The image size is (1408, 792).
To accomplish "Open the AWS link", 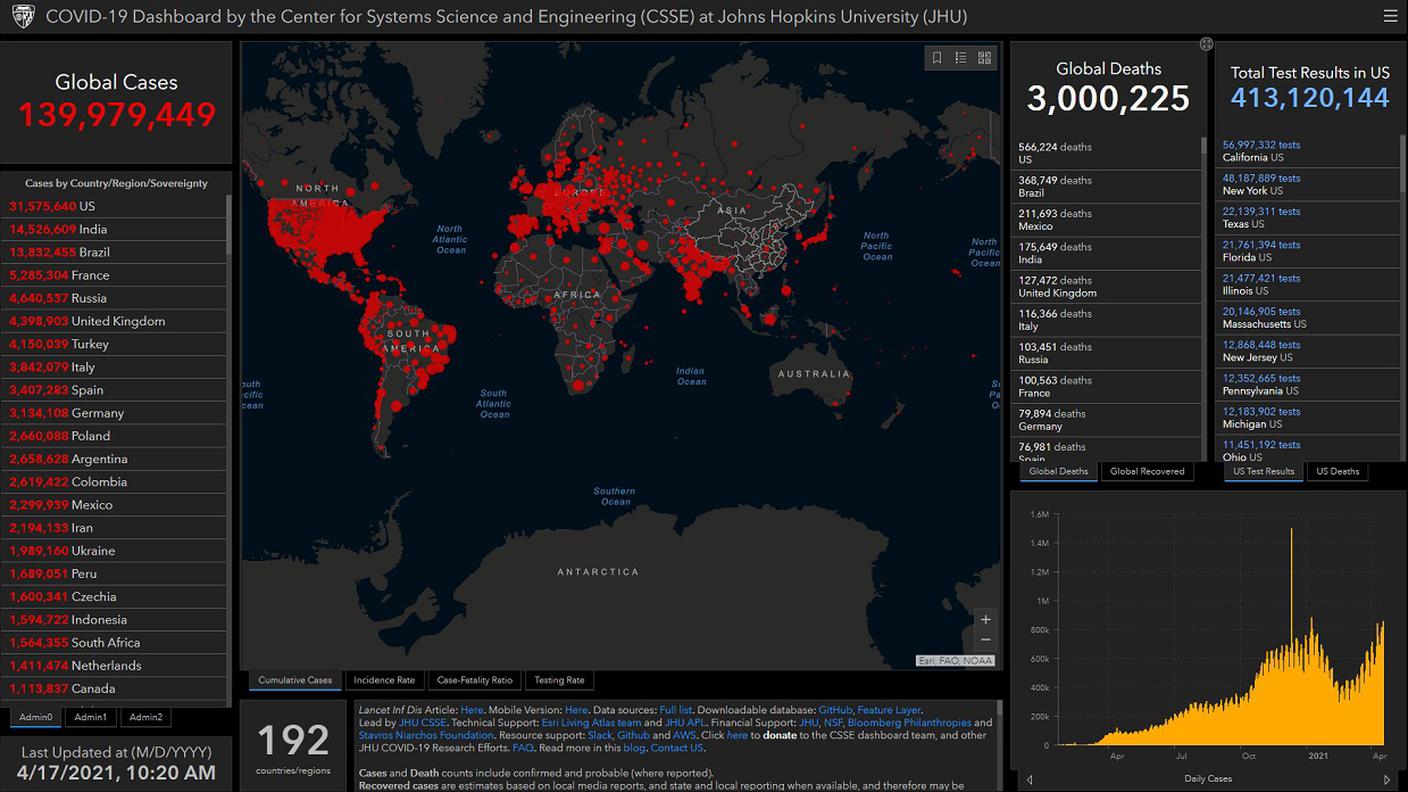I will (x=684, y=735).
